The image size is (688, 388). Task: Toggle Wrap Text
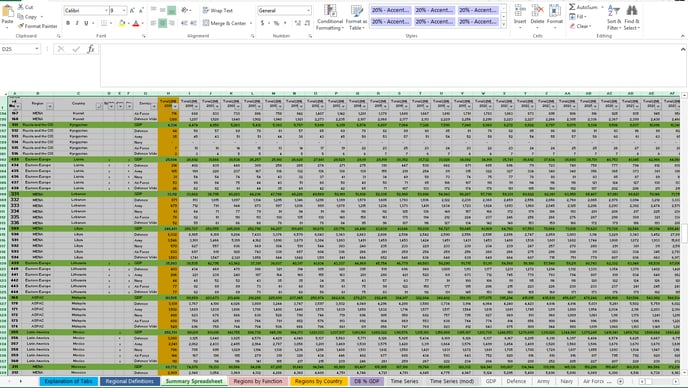click(x=218, y=10)
